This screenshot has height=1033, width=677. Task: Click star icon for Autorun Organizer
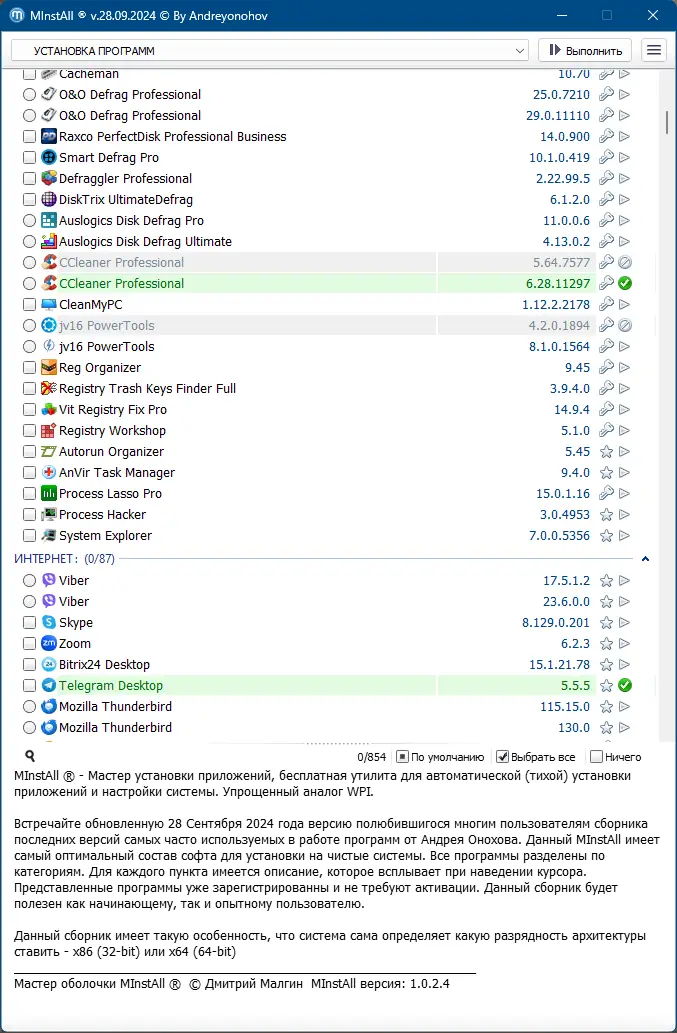[607, 452]
